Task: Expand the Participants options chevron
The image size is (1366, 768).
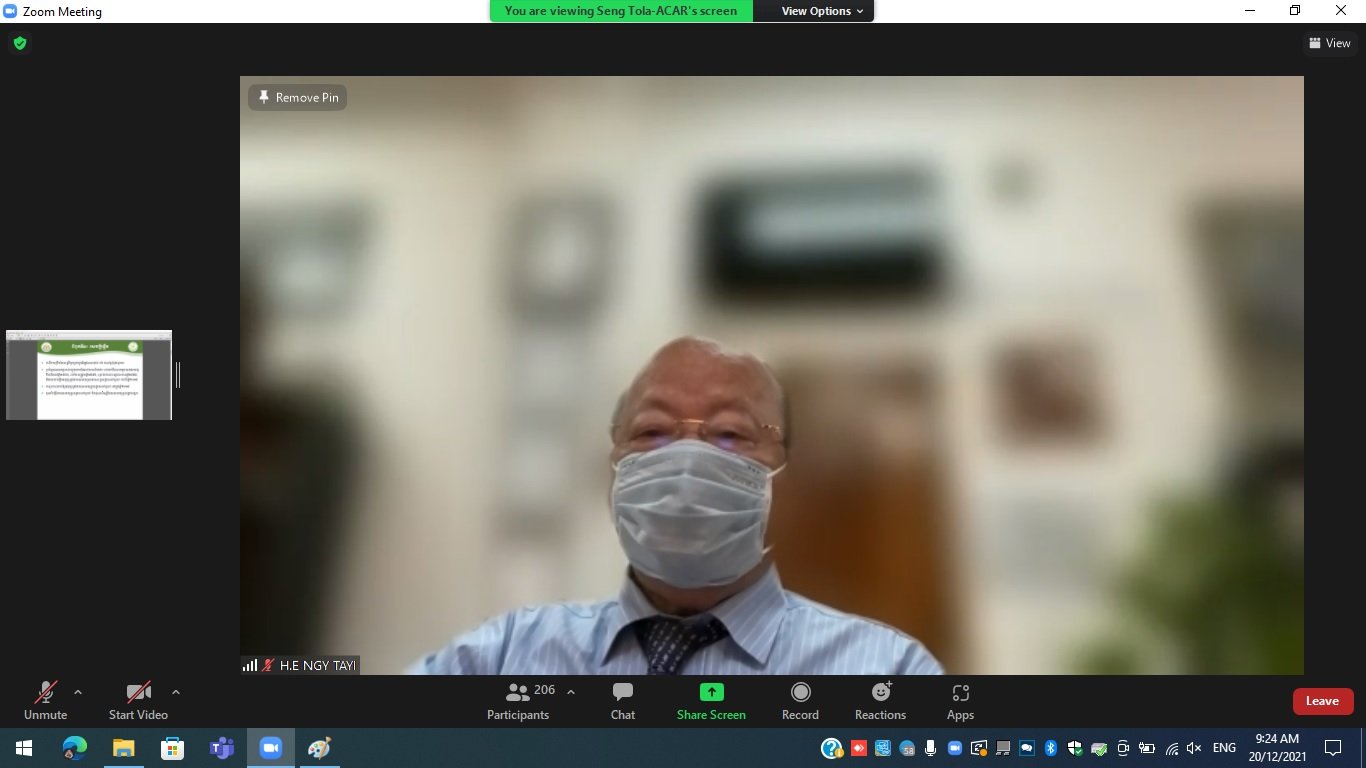Action: pos(571,692)
